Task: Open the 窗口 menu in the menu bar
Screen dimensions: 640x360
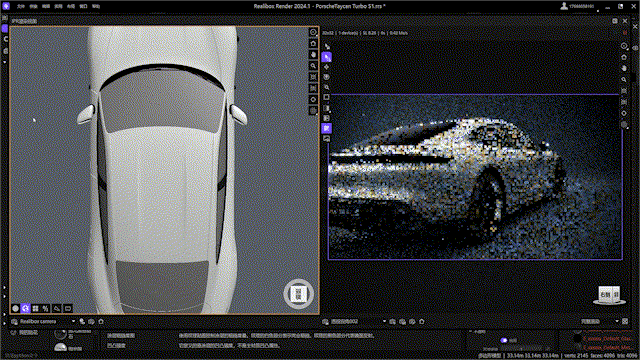Action: click(83, 7)
